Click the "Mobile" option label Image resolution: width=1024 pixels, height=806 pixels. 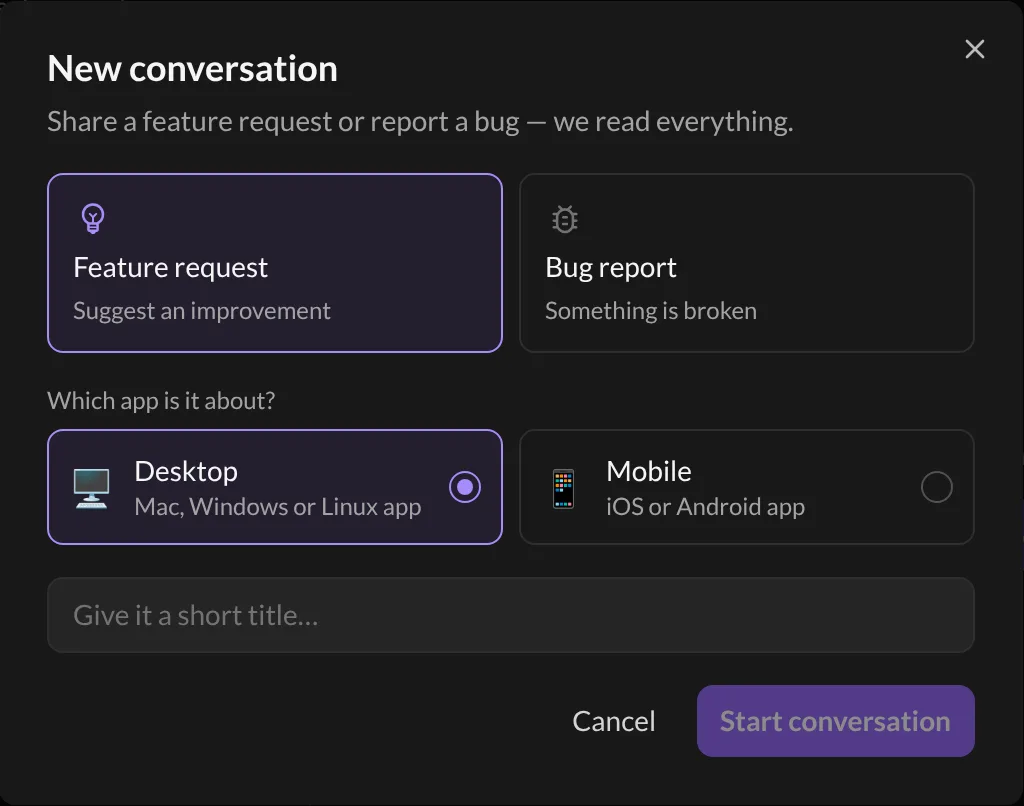point(648,472)
